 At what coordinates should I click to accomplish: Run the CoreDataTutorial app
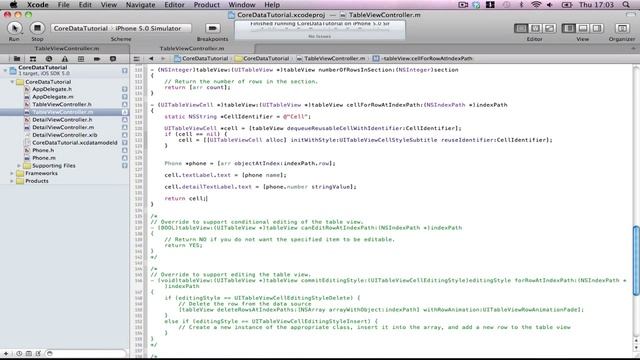[14, 28]
